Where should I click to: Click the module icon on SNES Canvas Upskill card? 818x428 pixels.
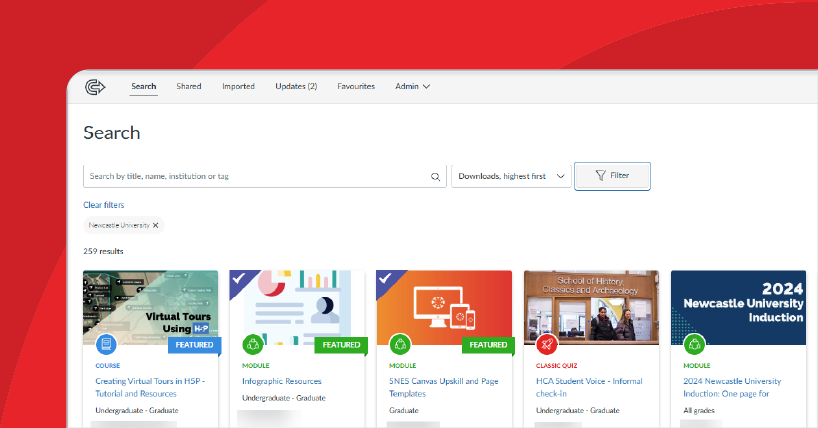400,344
